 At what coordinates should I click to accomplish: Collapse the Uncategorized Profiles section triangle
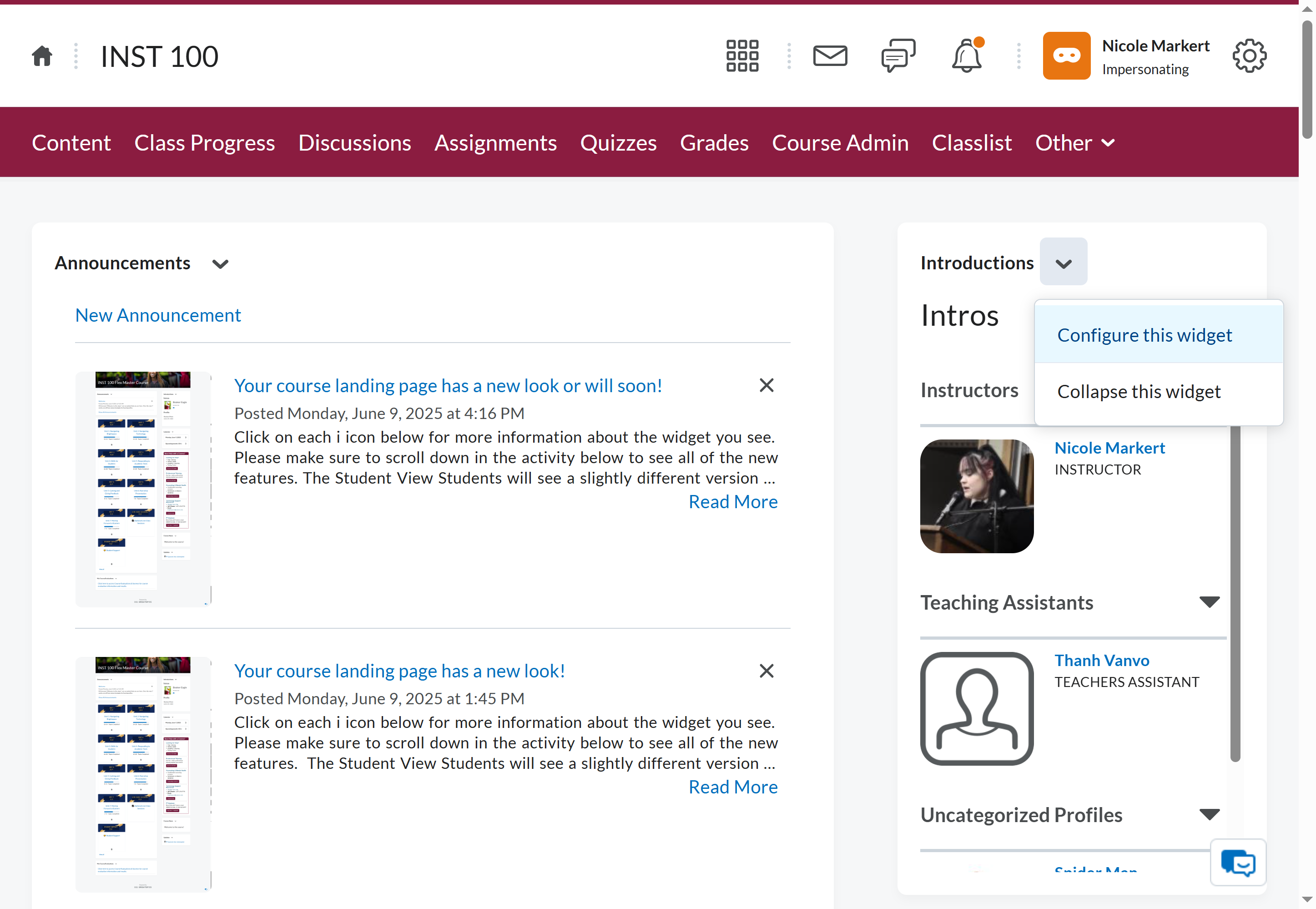click(1209, 814)
